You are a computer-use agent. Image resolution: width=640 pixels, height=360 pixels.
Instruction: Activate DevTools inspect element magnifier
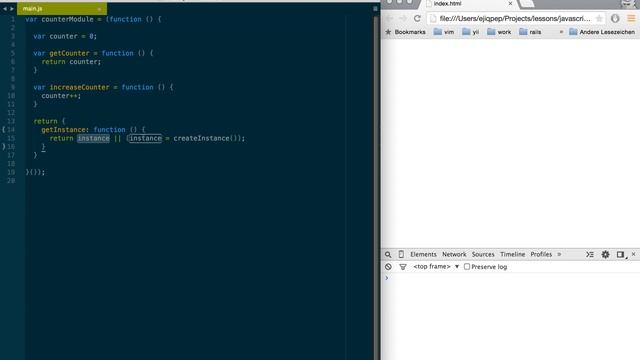[388, 254]
